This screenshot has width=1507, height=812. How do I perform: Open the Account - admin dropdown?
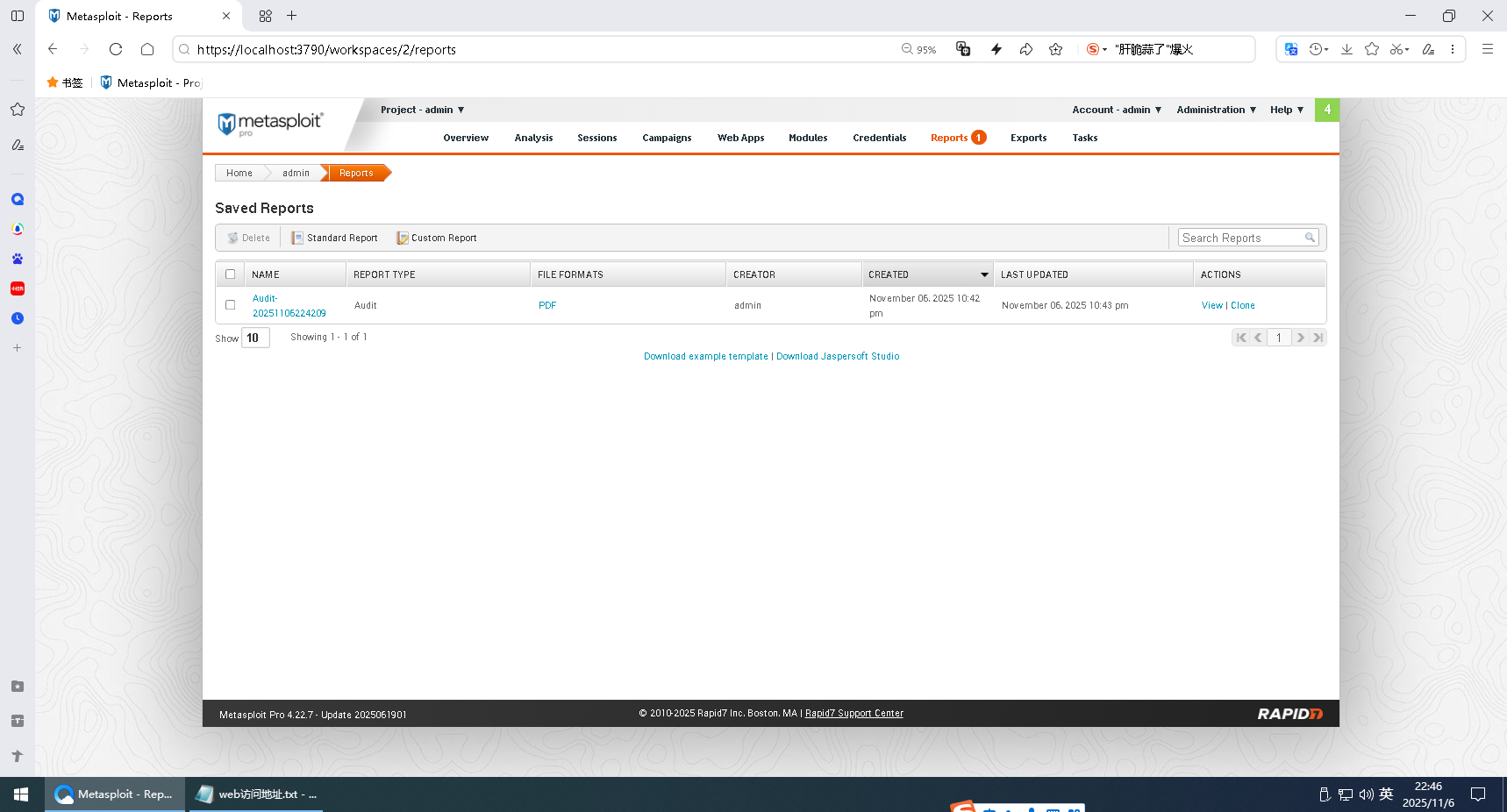click(1116, 110)
